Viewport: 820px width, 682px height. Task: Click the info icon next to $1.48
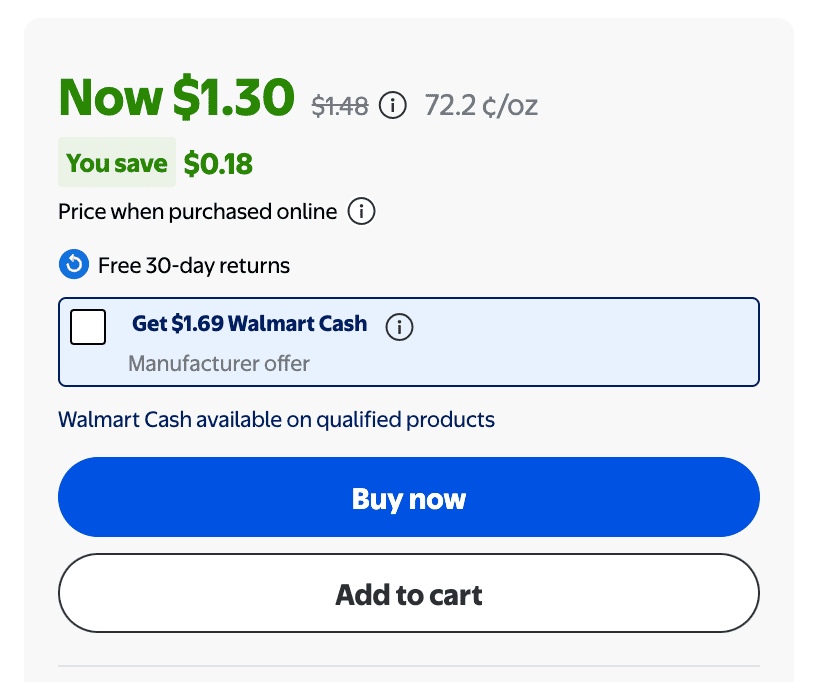pyautogui.click(x=393, y=105)
